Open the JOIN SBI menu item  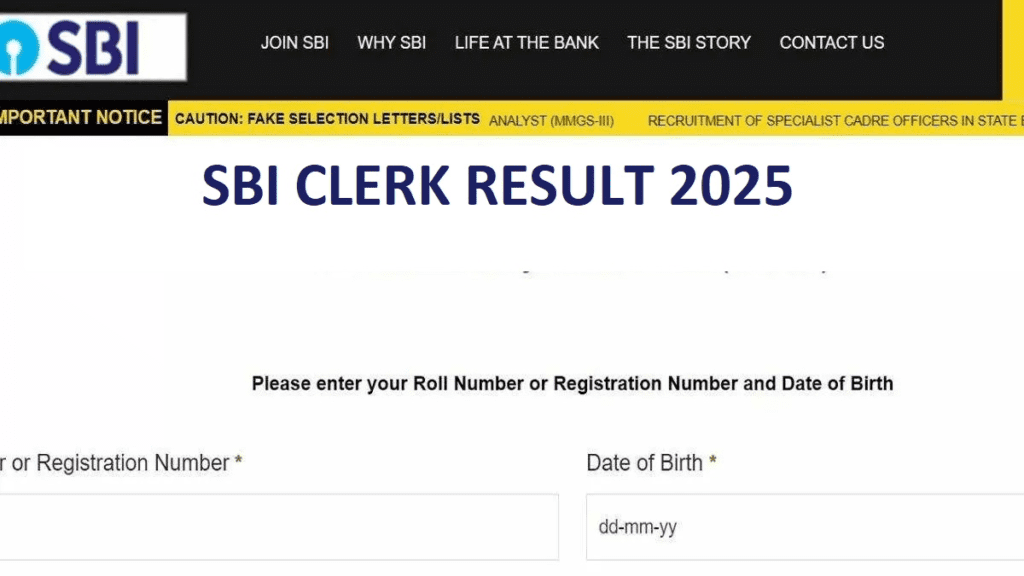295,43
